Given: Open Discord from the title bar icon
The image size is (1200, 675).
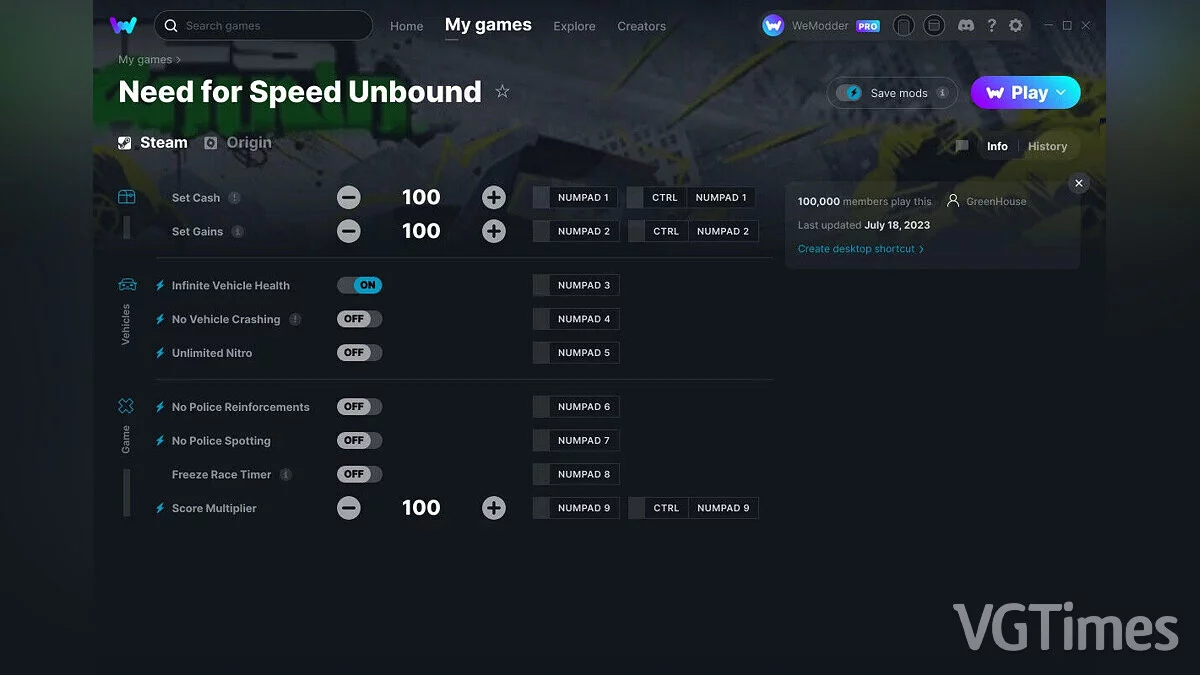Looking at the screenshot, I should pyautogui.click(x=965, y=25).
